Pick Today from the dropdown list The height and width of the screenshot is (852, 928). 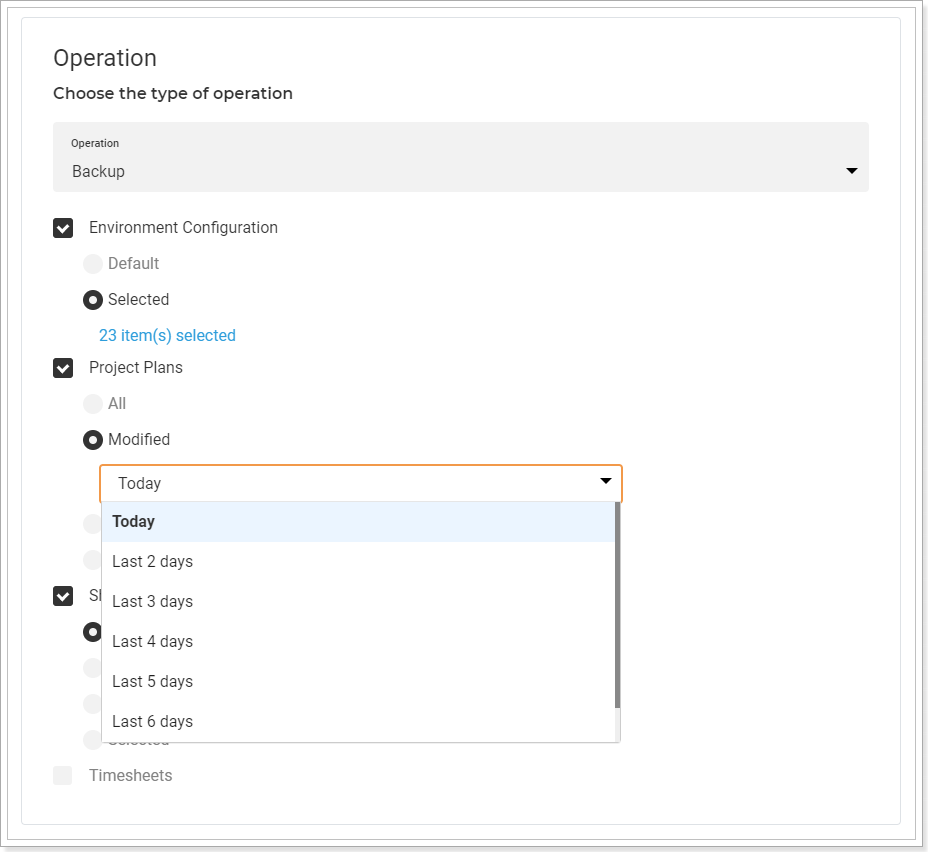[358, 522]
